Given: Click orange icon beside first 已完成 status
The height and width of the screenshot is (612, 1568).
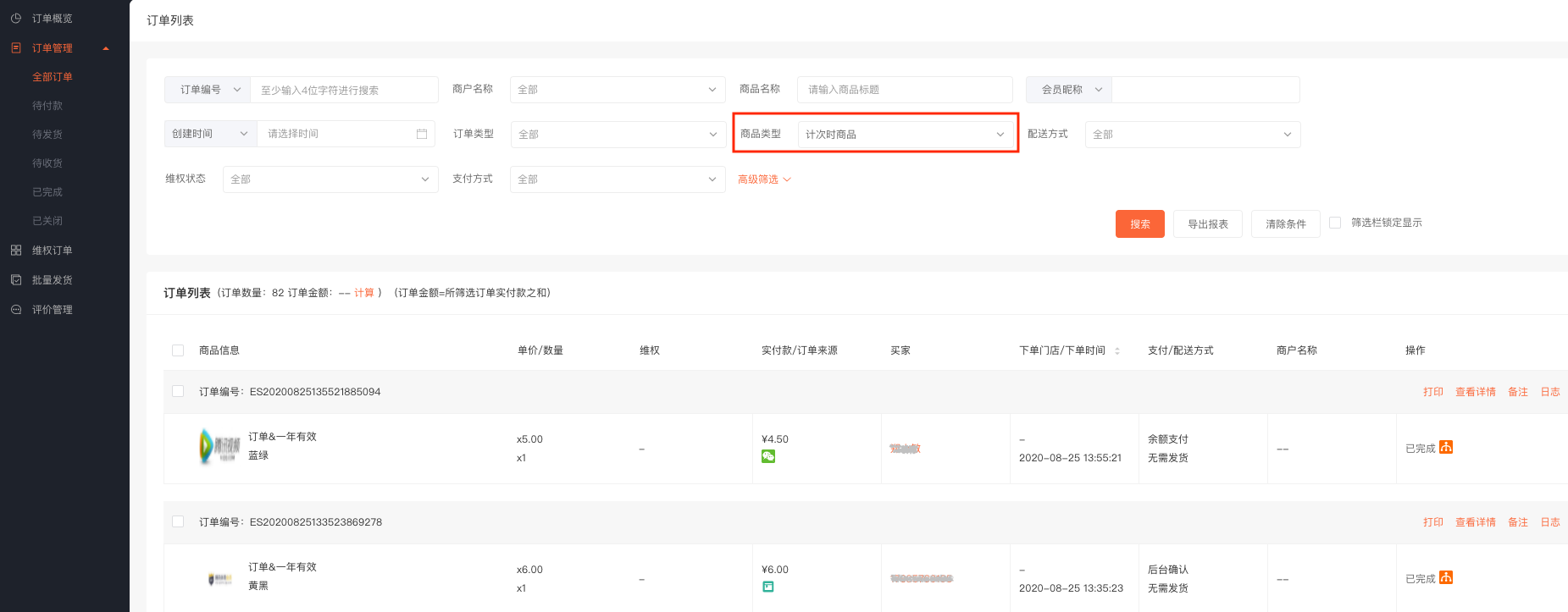Looking at the screenshot, I should click(1446, 447).
